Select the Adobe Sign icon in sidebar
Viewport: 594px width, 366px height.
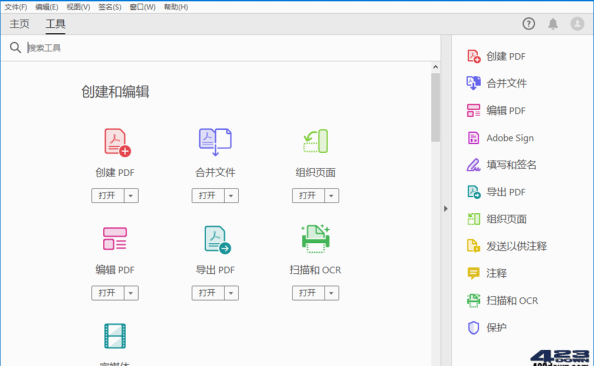point(474,138)
